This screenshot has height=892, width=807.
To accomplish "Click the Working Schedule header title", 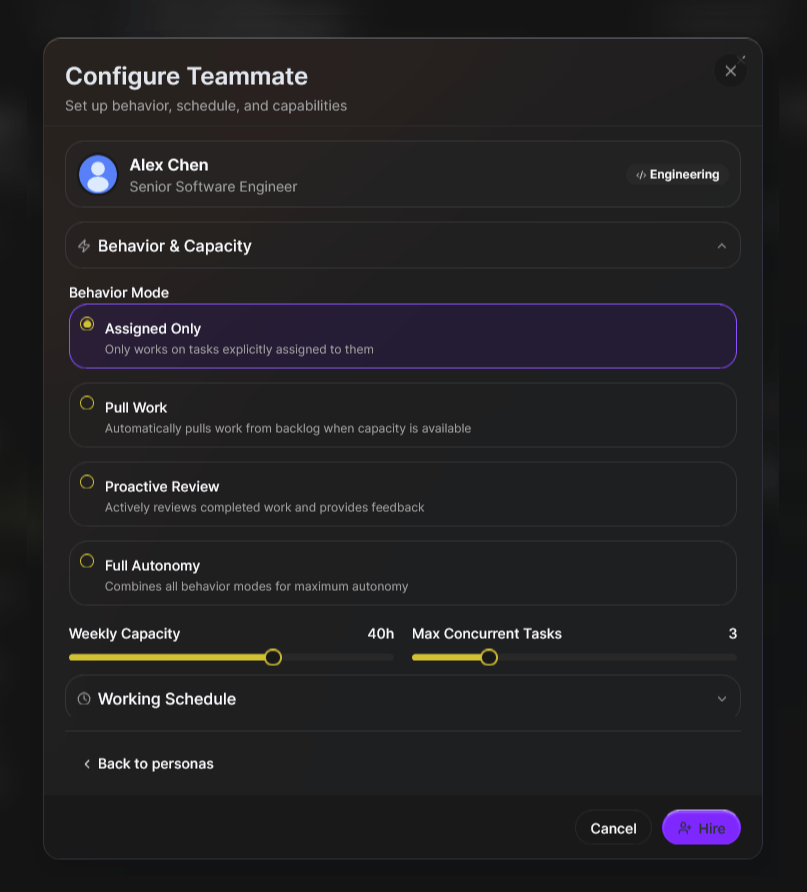I will (167, 699).
